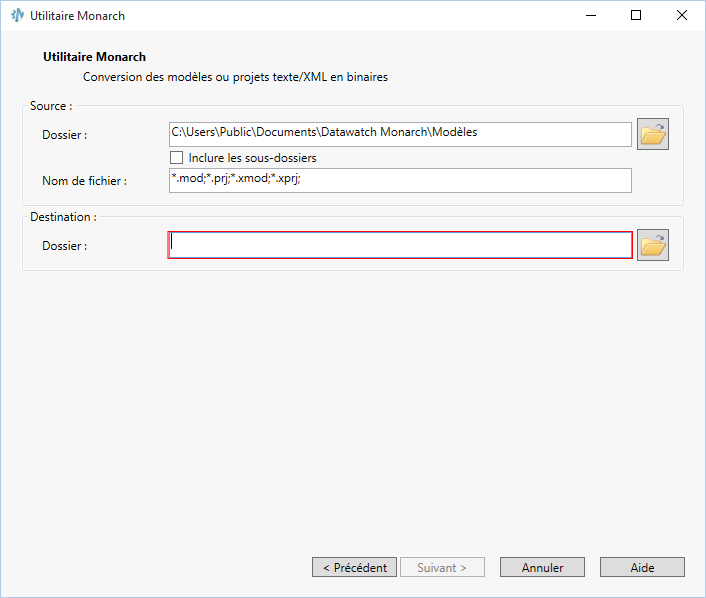Click the source Dossier path field
The width and height of the screenshot is (706, 598).
[400, 133]
